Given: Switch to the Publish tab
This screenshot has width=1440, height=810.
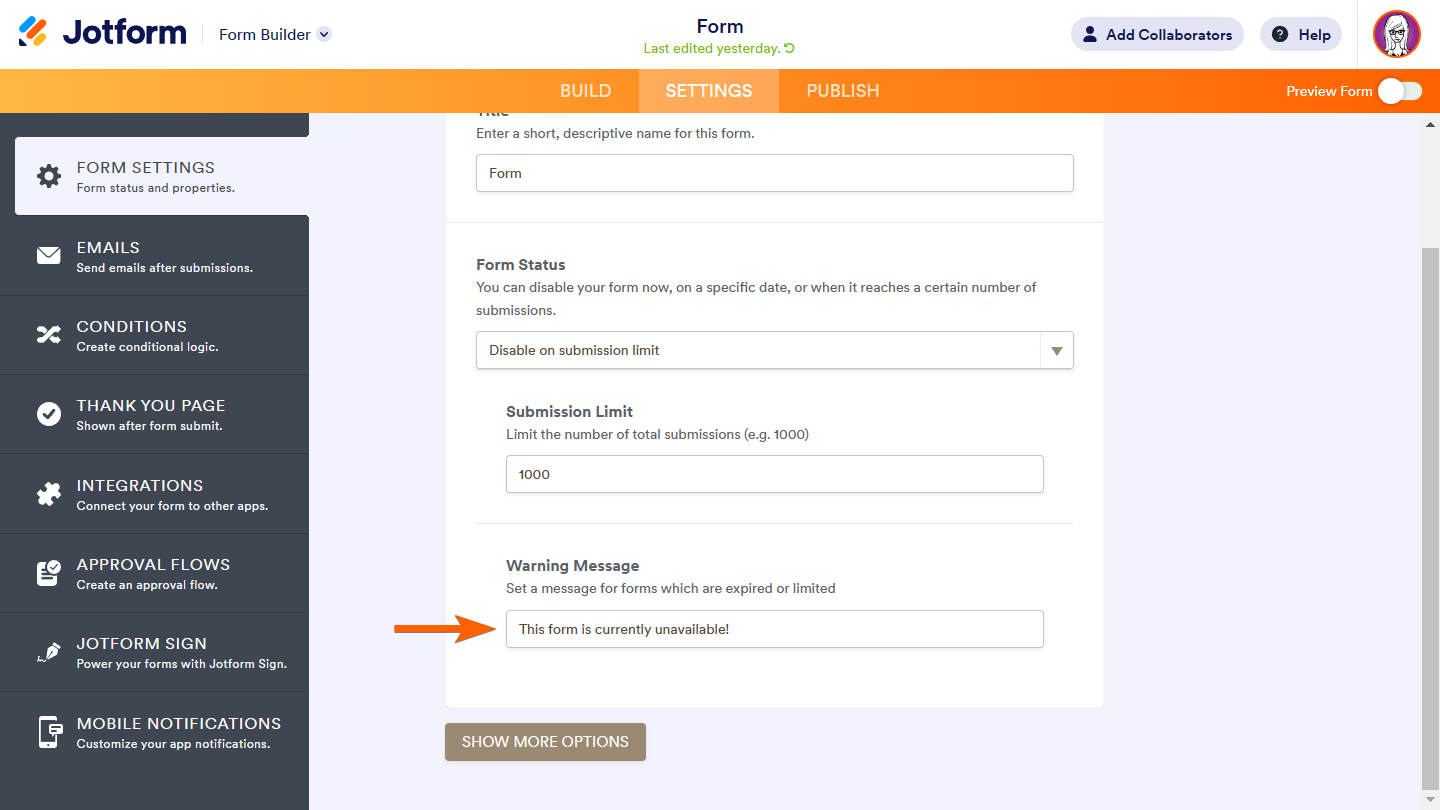Looking at the screenshot, I should 842,91.
